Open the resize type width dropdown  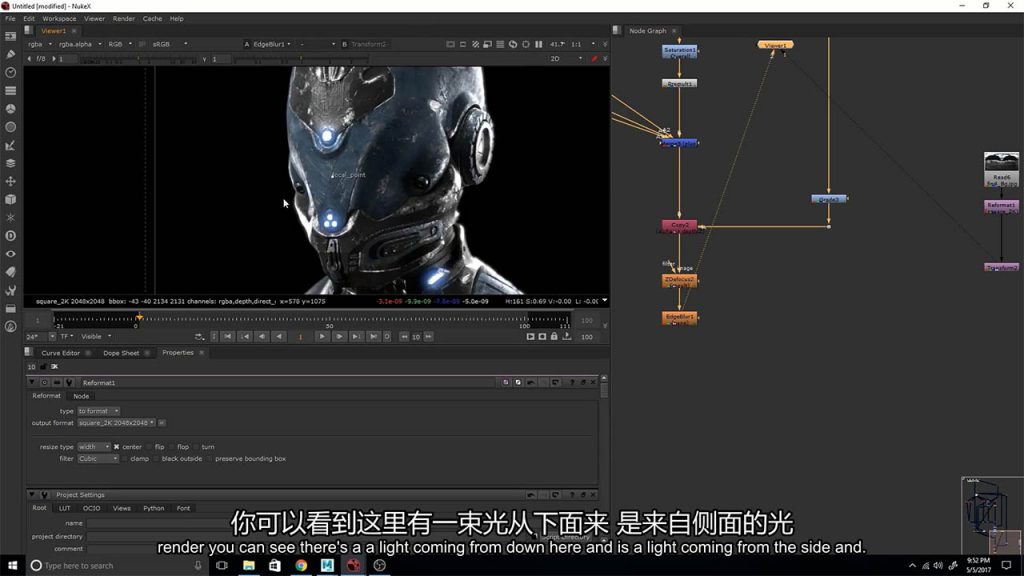click(93, 447)
